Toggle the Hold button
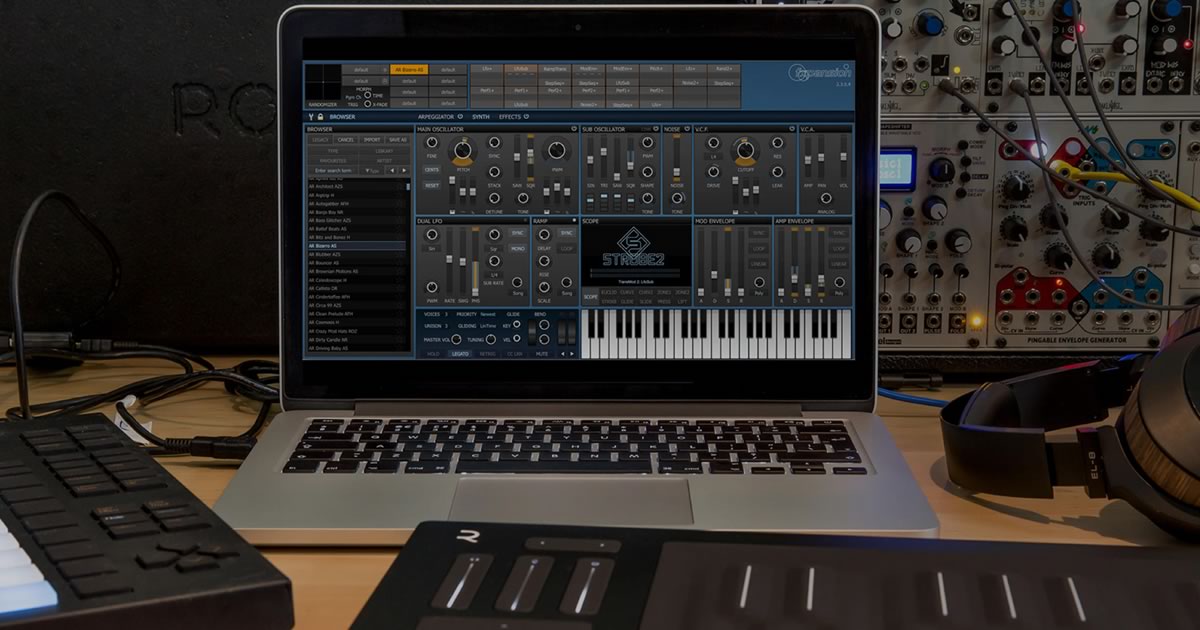 [x=433, y=354]
